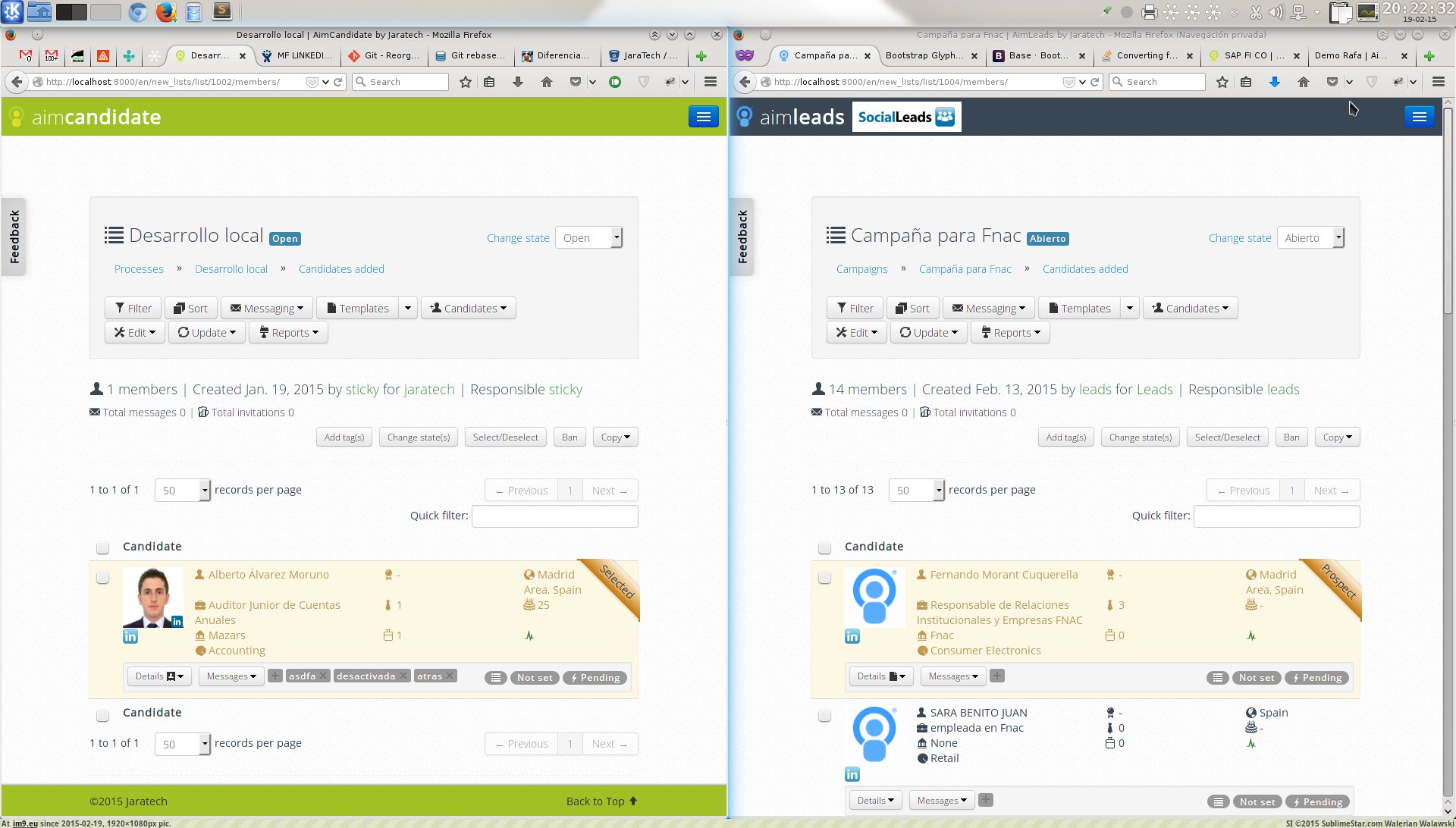The height and width of the screenshot is (828, 1456).
Task: Click the bookmark star in left Firefox toolbar
Action: point(466,82)
